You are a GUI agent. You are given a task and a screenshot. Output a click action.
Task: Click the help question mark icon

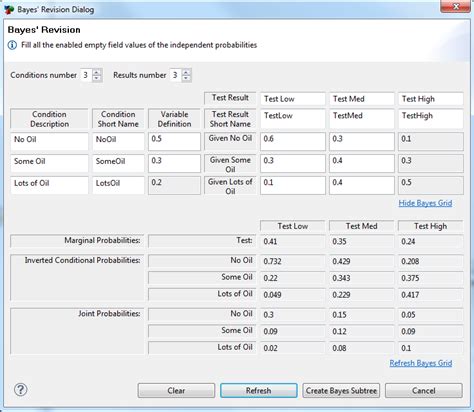20,389
